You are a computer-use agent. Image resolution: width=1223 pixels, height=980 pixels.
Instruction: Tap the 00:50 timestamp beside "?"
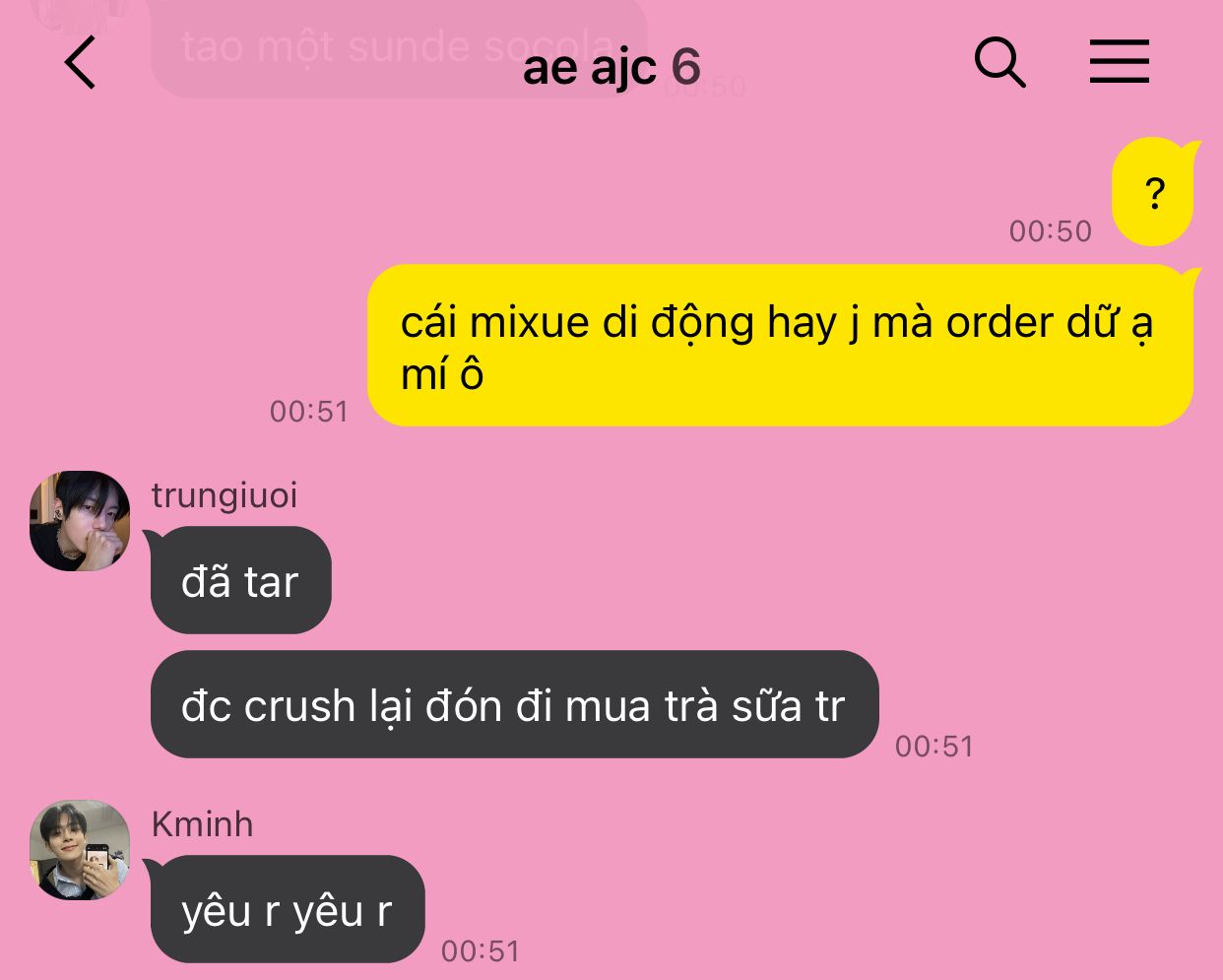point(1051,231)
